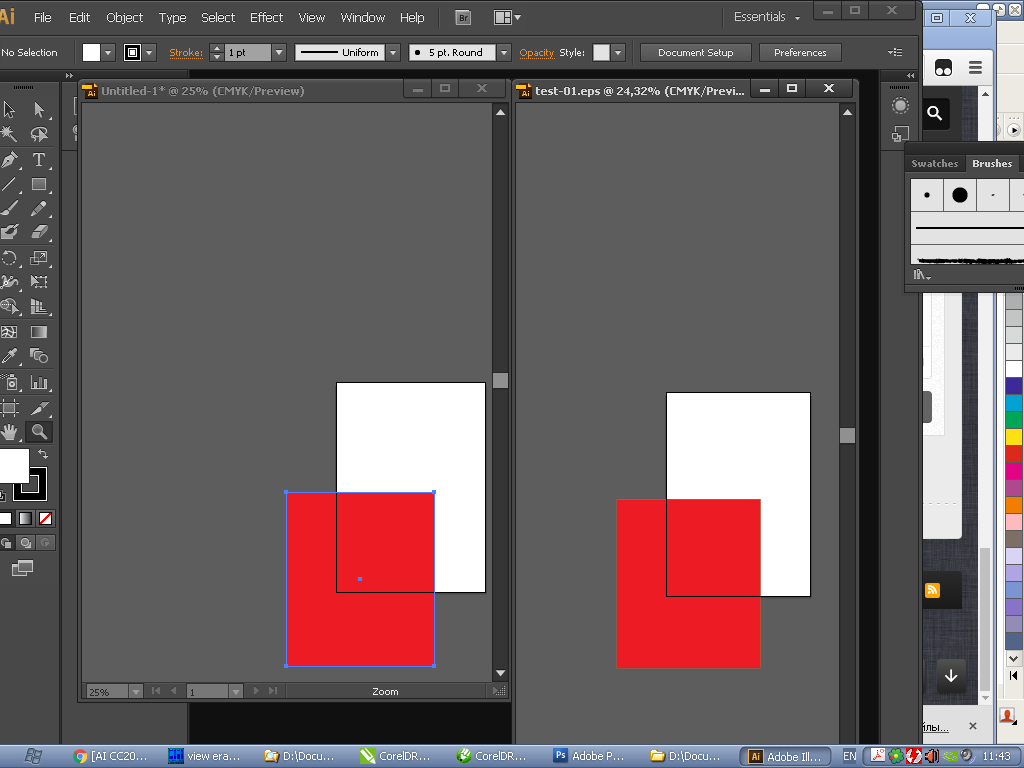Select the Magic Wand tool
1024x768 pixels.
[x=10, y=134]
